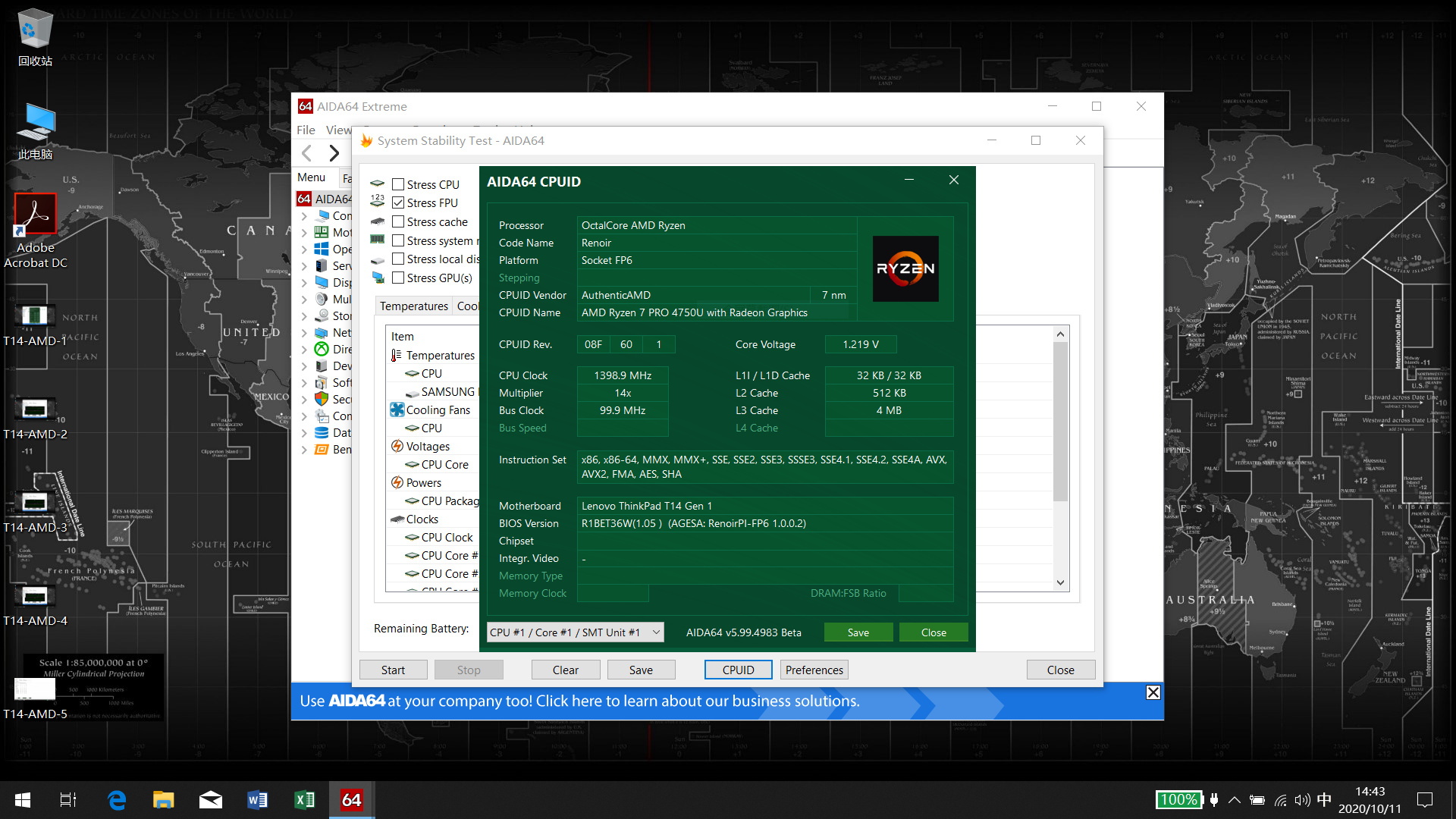Open the T14-AMD-3 desktop file
Screen dimensions: 1456x819
pos(35,510)
